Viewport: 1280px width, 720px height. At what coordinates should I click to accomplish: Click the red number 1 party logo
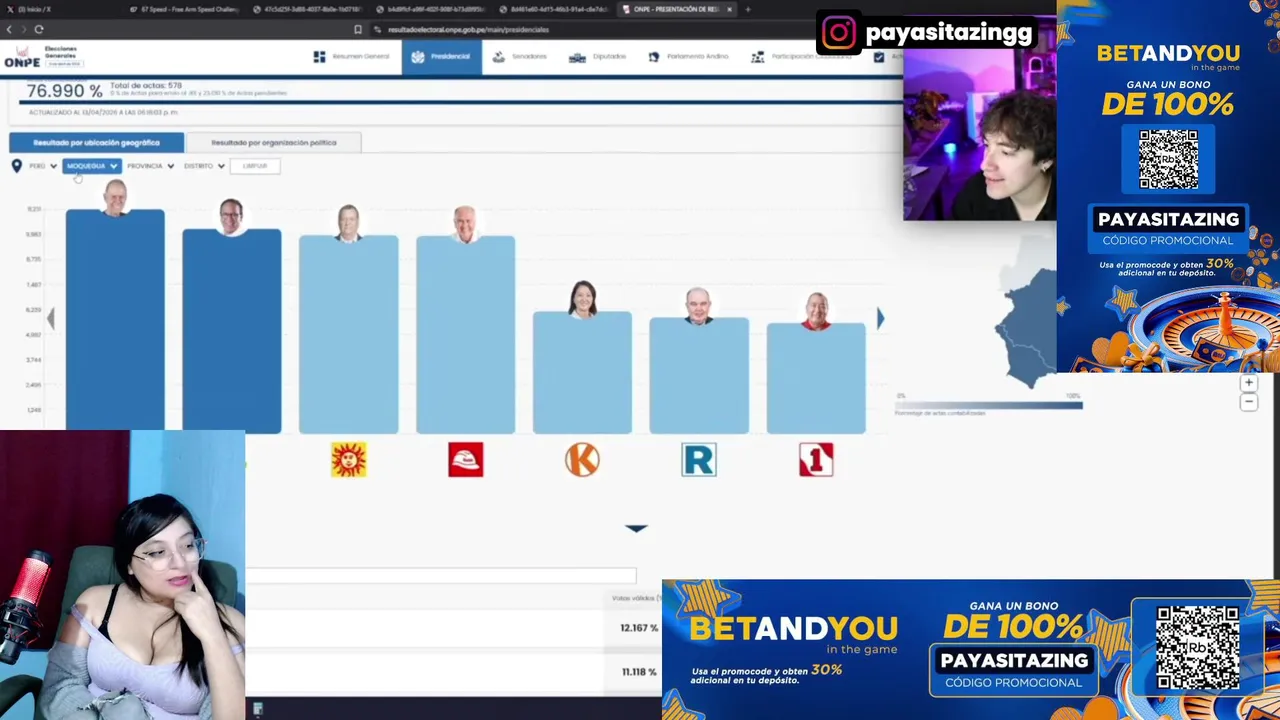tap(816, 459)
